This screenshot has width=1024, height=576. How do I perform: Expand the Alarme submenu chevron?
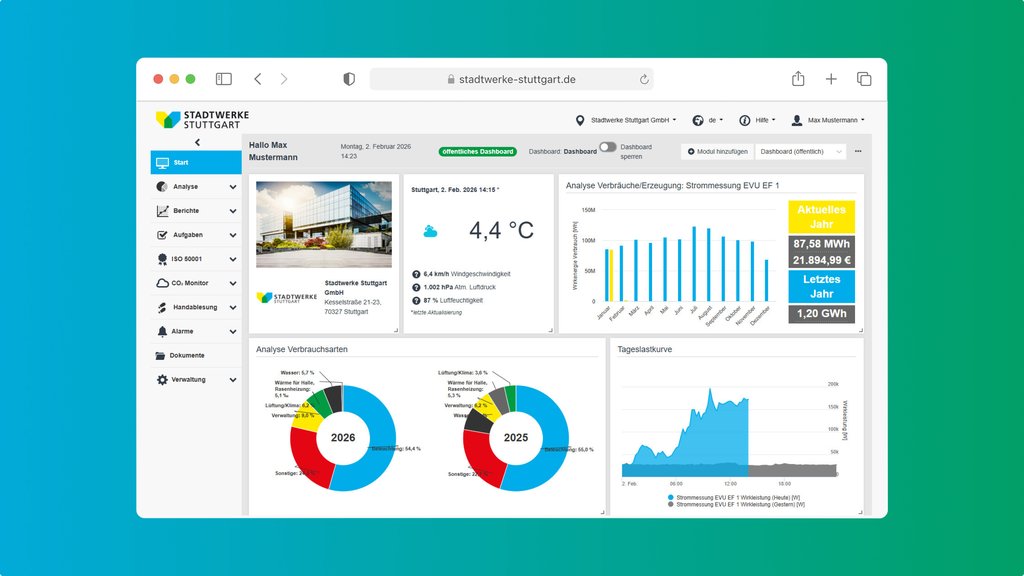[232, 332]
